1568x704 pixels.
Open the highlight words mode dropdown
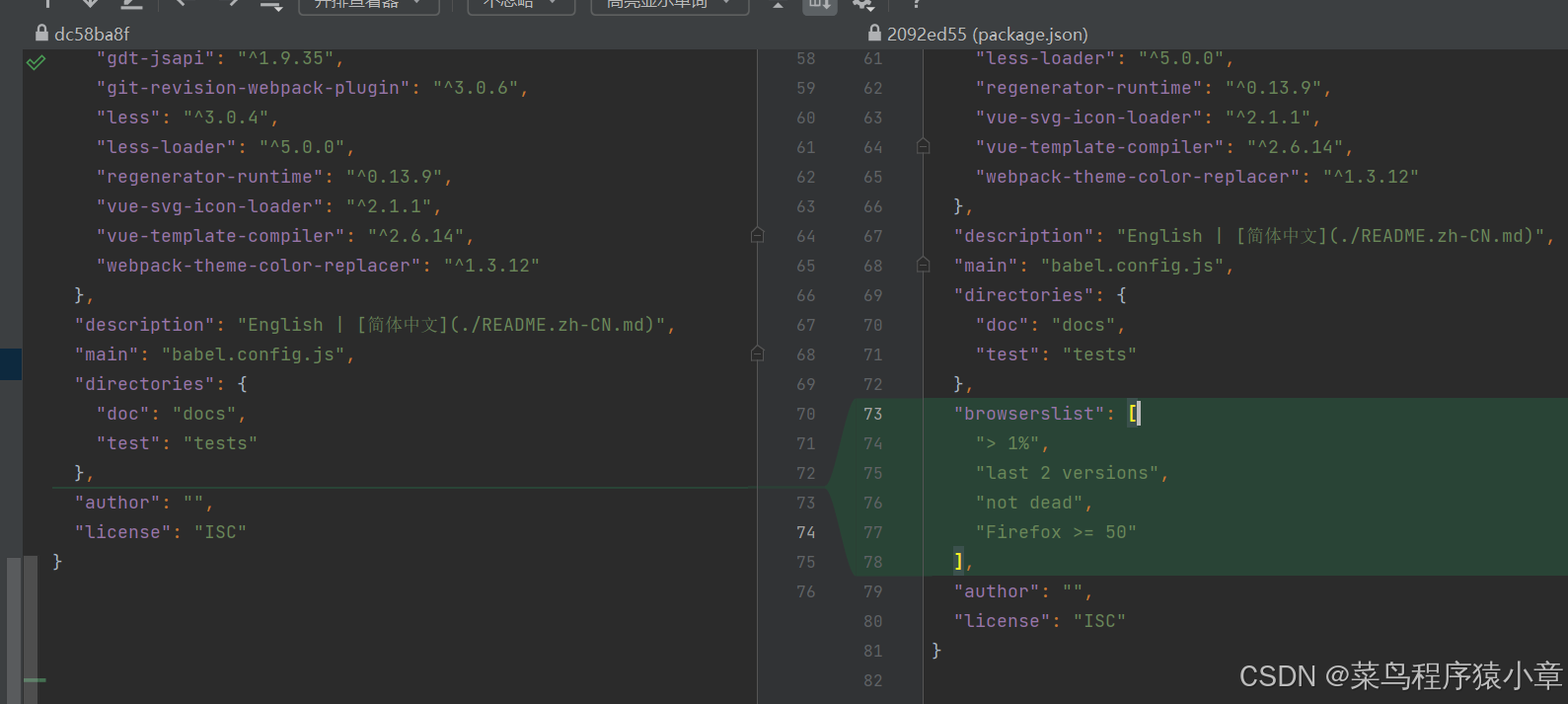tap(669, 5)
